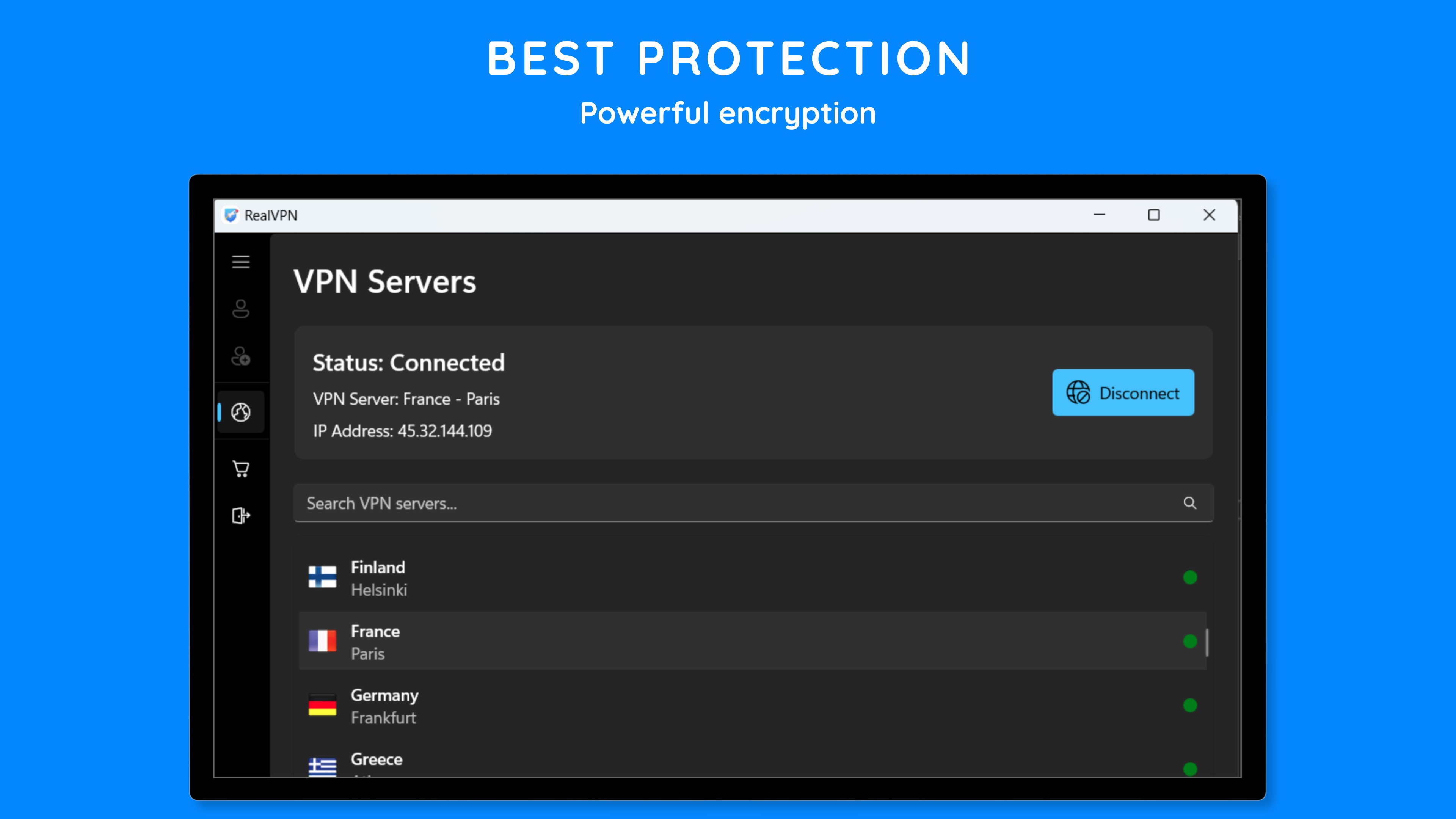Expand the navigation sidebar via hamburger menu
This screenshot has height=819, width=1456.
(241, 262)
